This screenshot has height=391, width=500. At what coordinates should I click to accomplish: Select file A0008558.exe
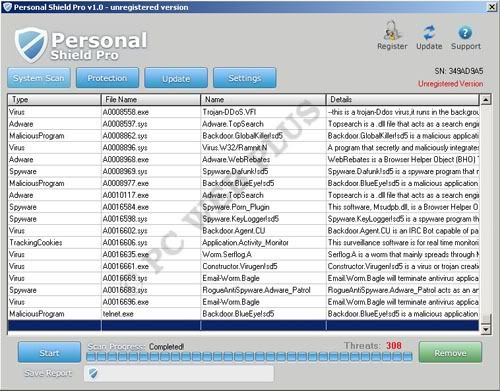coord(151,112)
